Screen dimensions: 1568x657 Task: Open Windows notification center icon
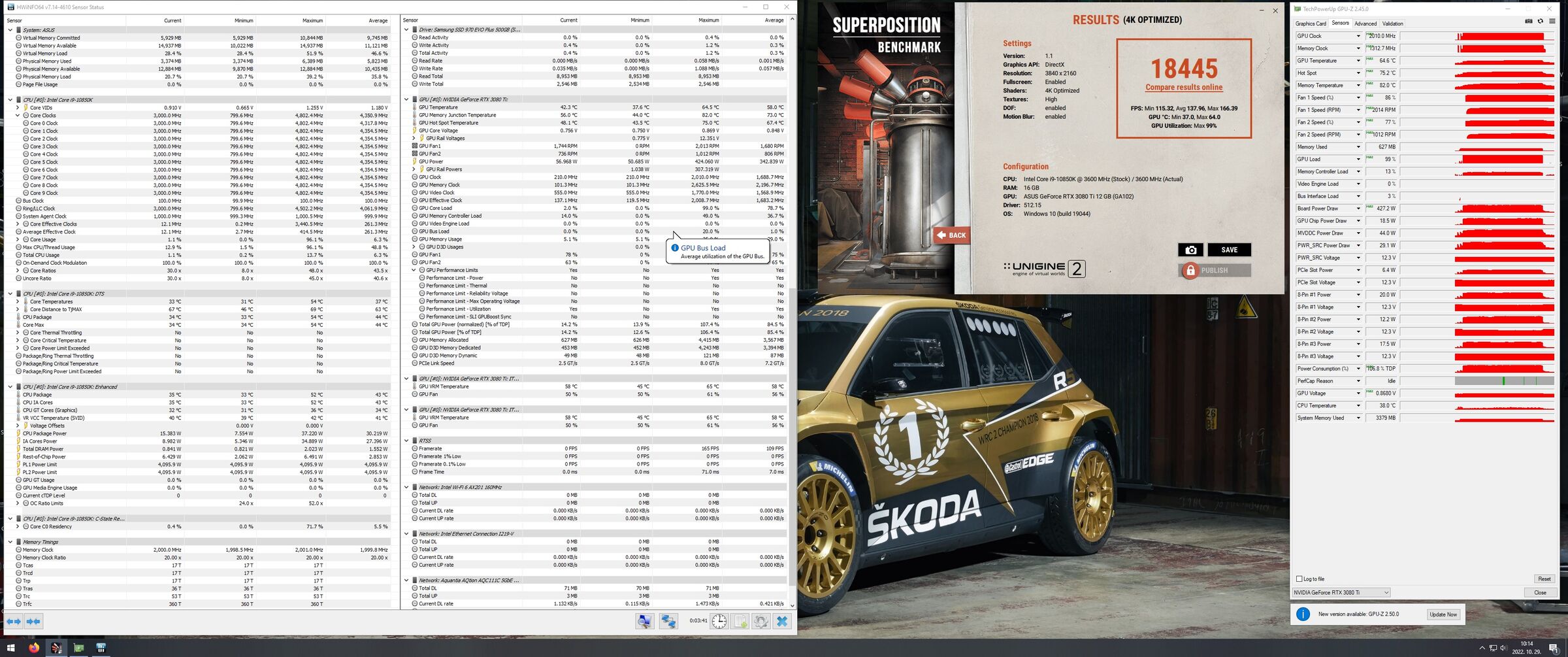[1554, 648]
